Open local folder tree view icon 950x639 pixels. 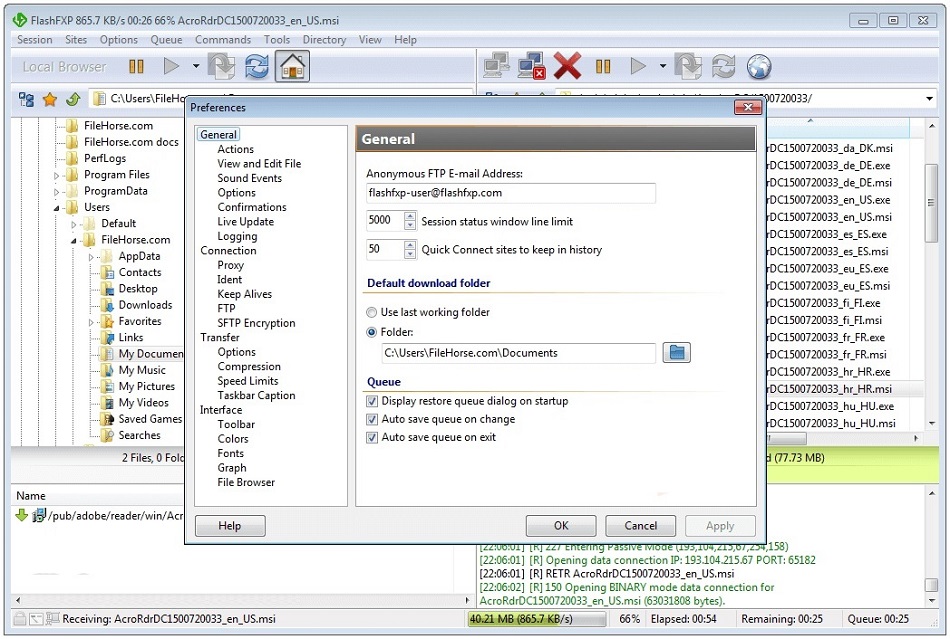coord(26,99)
